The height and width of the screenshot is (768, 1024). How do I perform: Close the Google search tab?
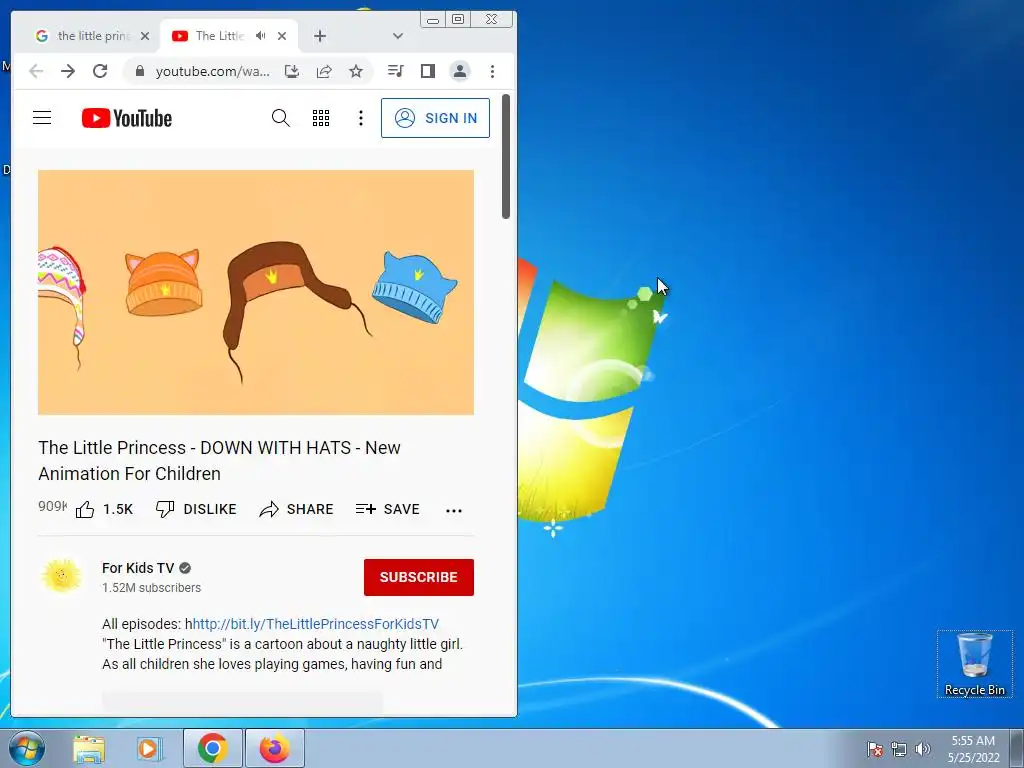pyautogui.click(x=145, y=36)
